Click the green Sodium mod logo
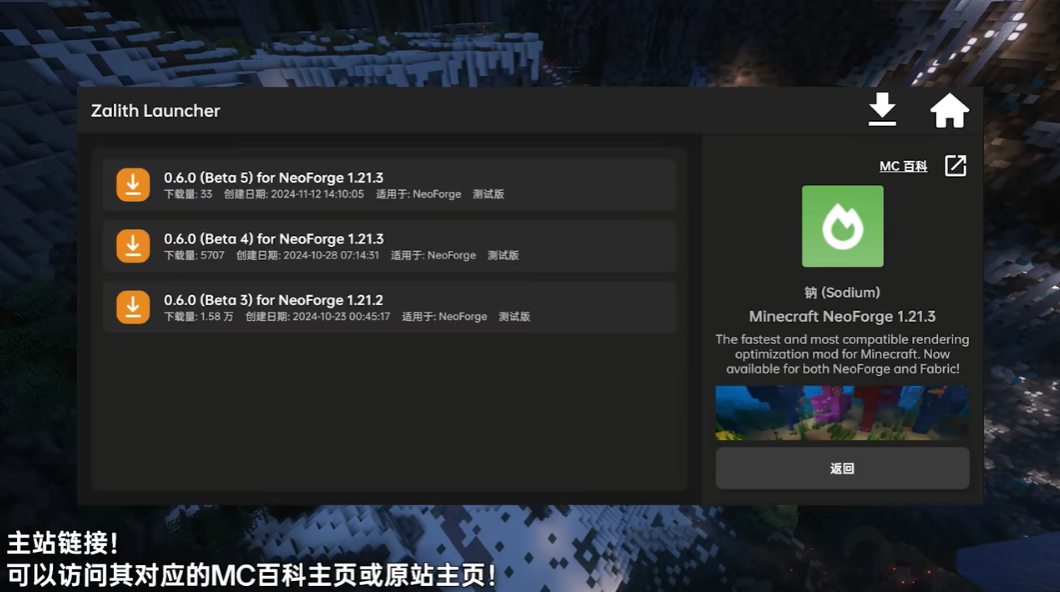Image resolution: width=1060 pixels, height=592 pixels. click(842, 226)
